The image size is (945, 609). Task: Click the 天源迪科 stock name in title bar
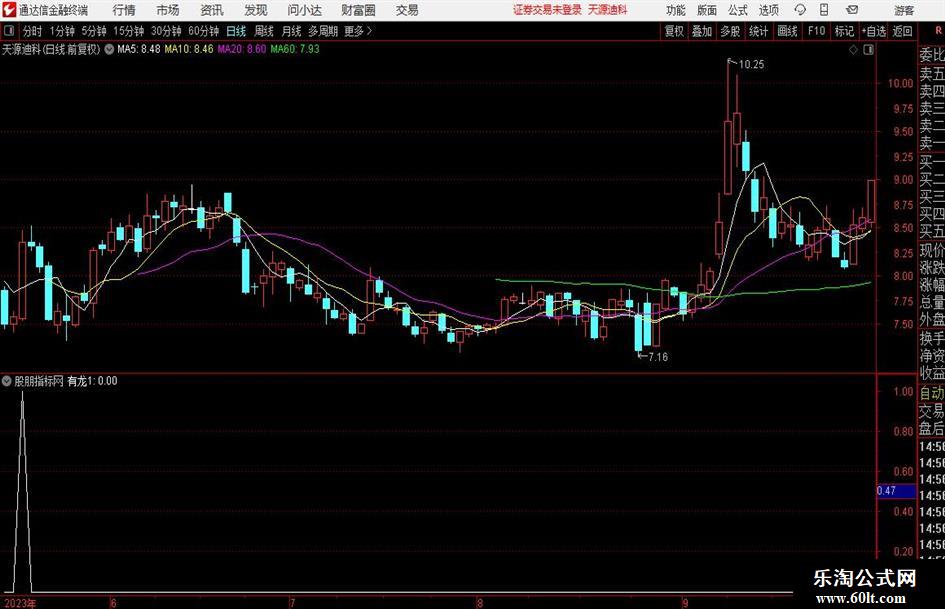tap(607, 10)
